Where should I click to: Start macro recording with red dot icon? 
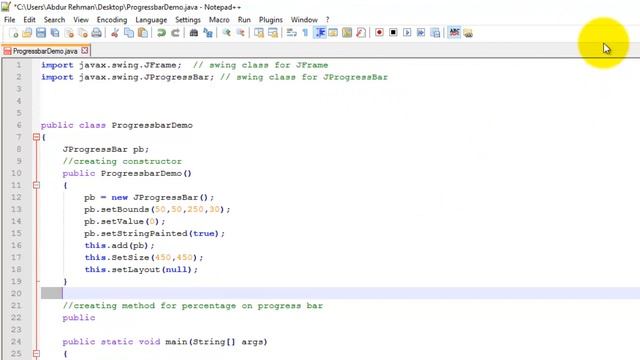(379, 33)
